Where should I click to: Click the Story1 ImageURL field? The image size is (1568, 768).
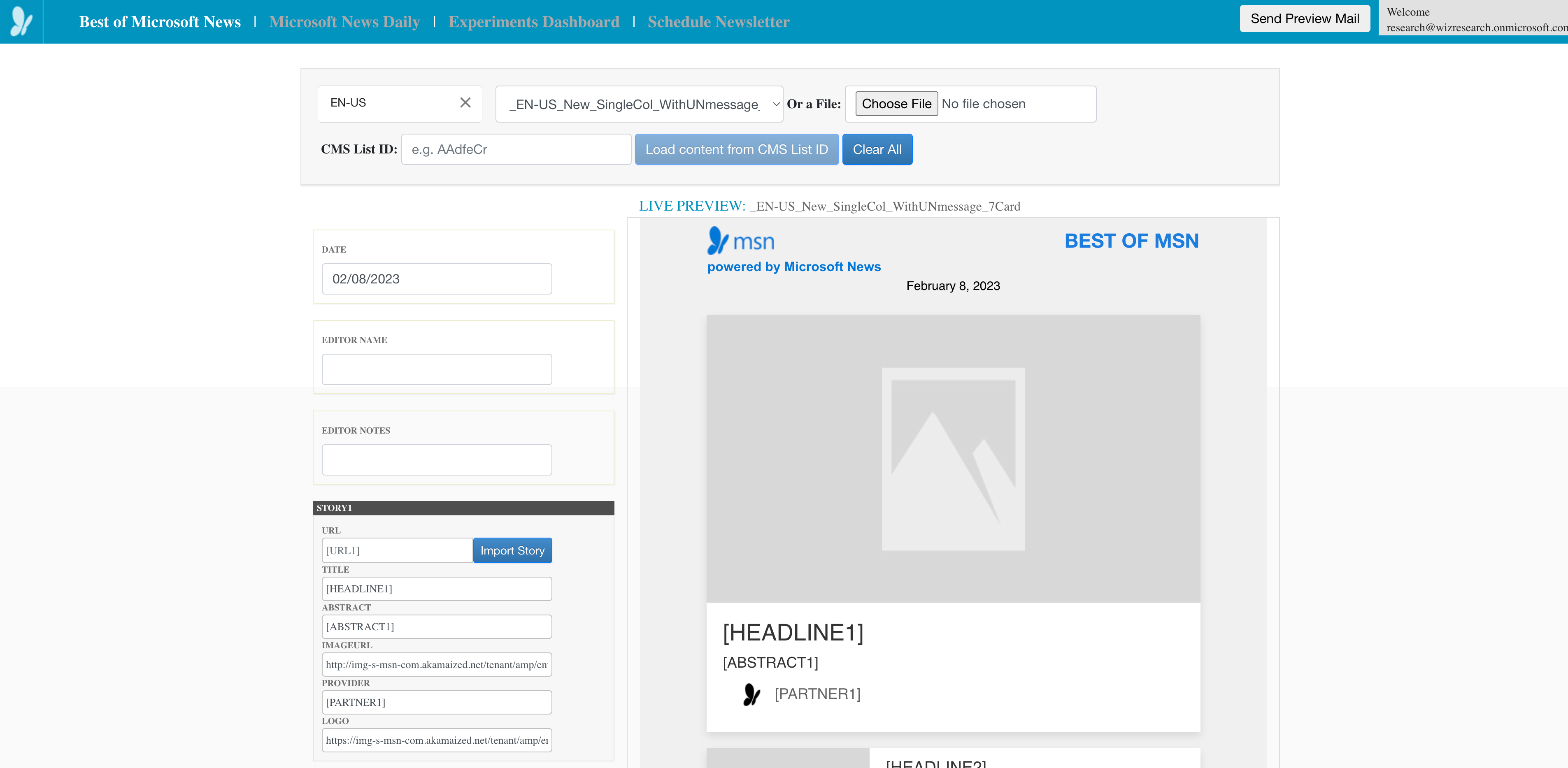click(436, 664)
